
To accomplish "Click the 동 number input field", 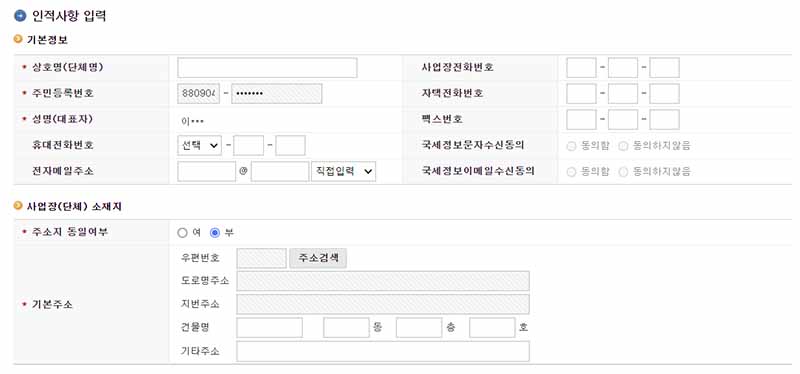I will point(346,328).
